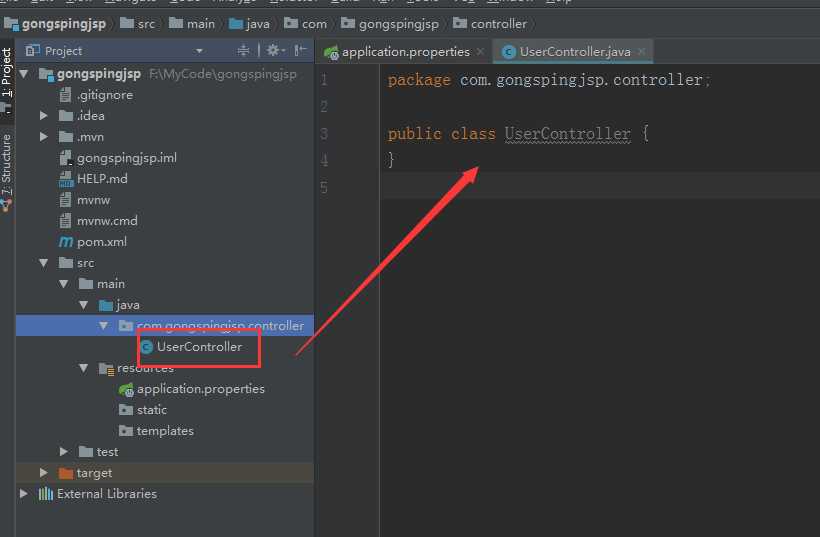Click the markdown icon beside HELP.md
This screenshot has height=537, width=820.
point(66,179)
